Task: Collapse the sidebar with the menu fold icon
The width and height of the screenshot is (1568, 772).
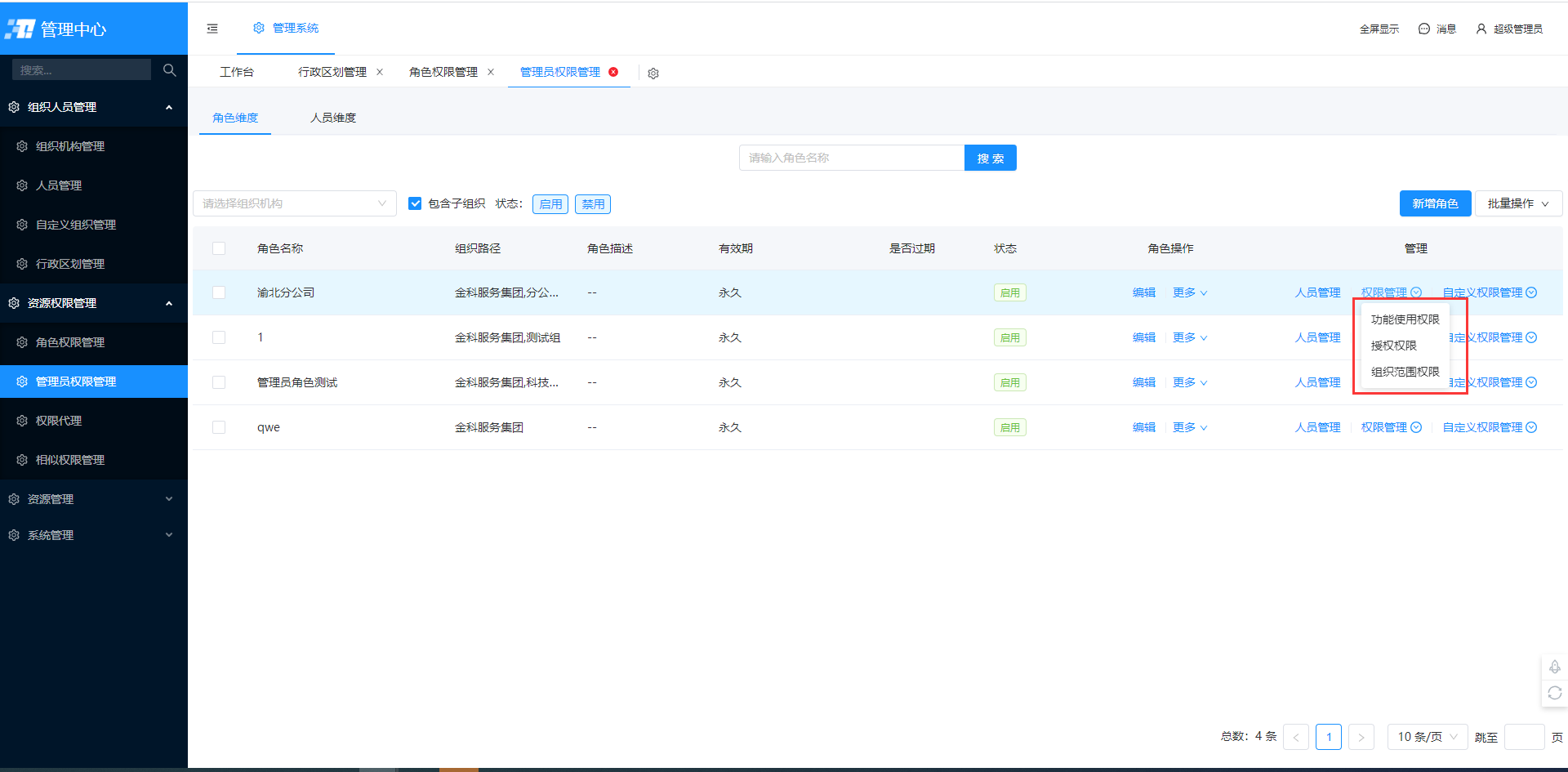Action: (x=212, y=29)
